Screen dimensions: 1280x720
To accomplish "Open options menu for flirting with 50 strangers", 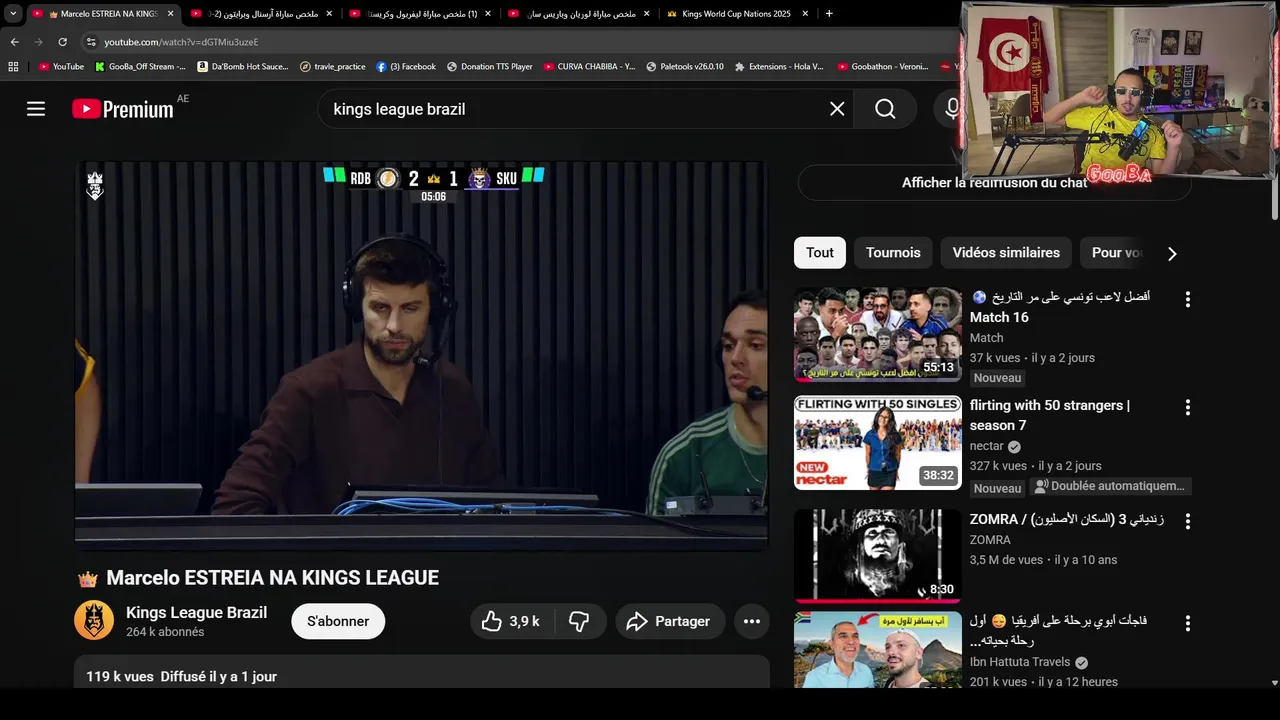I will tap(1187, 407).
